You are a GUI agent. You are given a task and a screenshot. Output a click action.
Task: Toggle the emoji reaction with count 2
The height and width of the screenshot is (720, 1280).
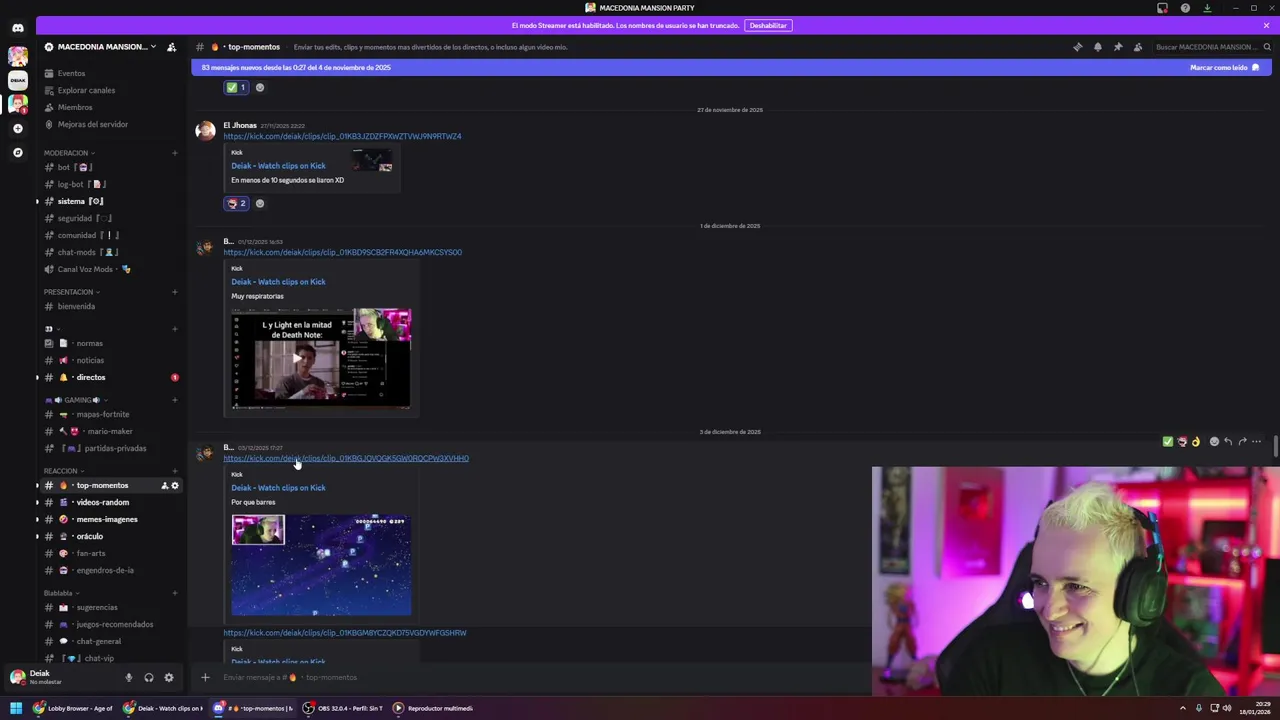236,203
